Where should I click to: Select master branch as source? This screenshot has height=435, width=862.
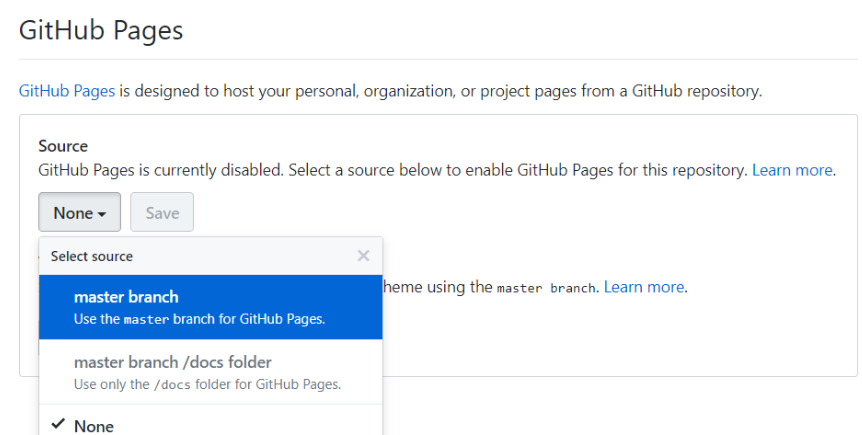211,307
